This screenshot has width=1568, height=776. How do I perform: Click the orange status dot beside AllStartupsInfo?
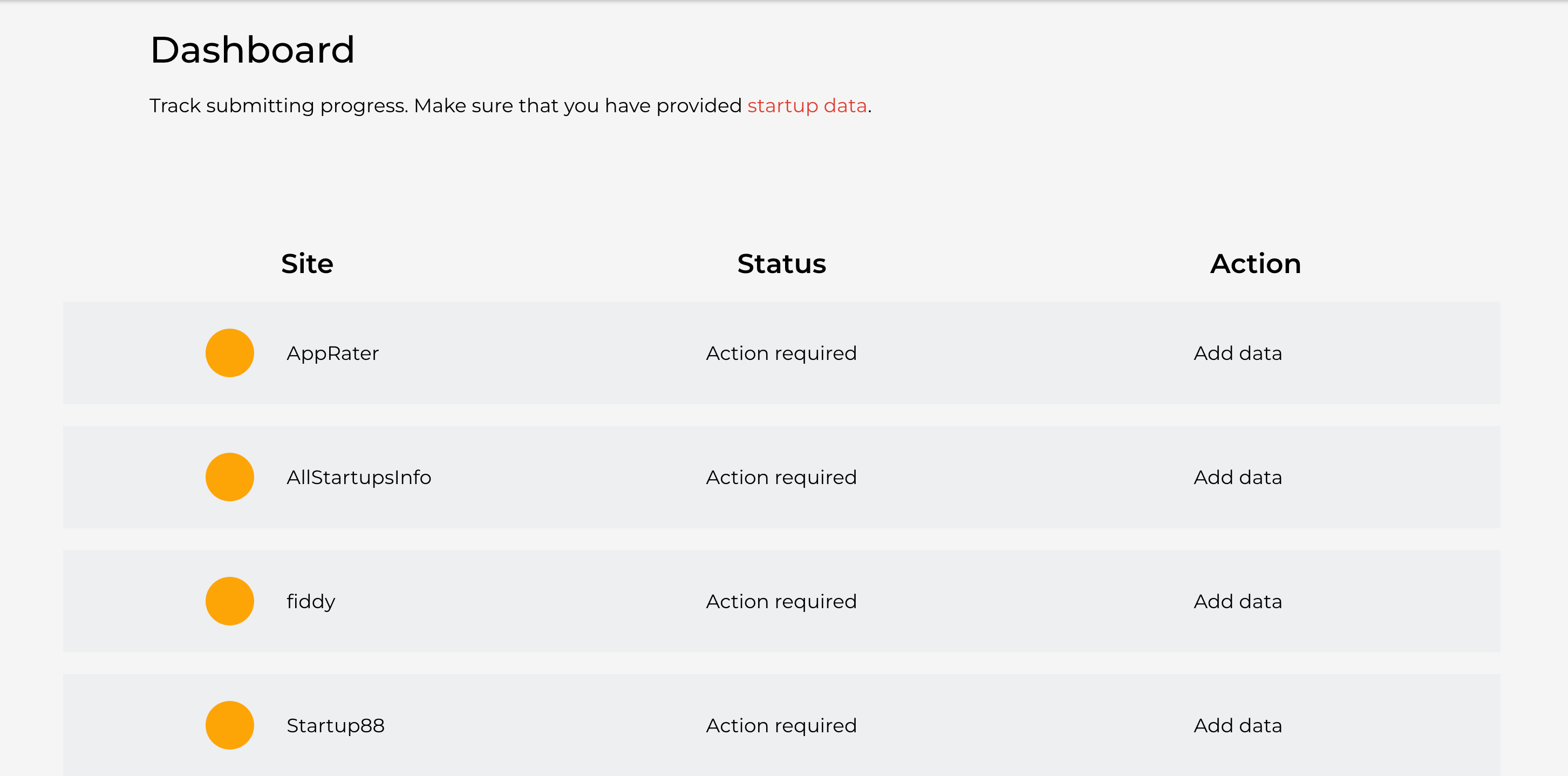coord(229,477)
